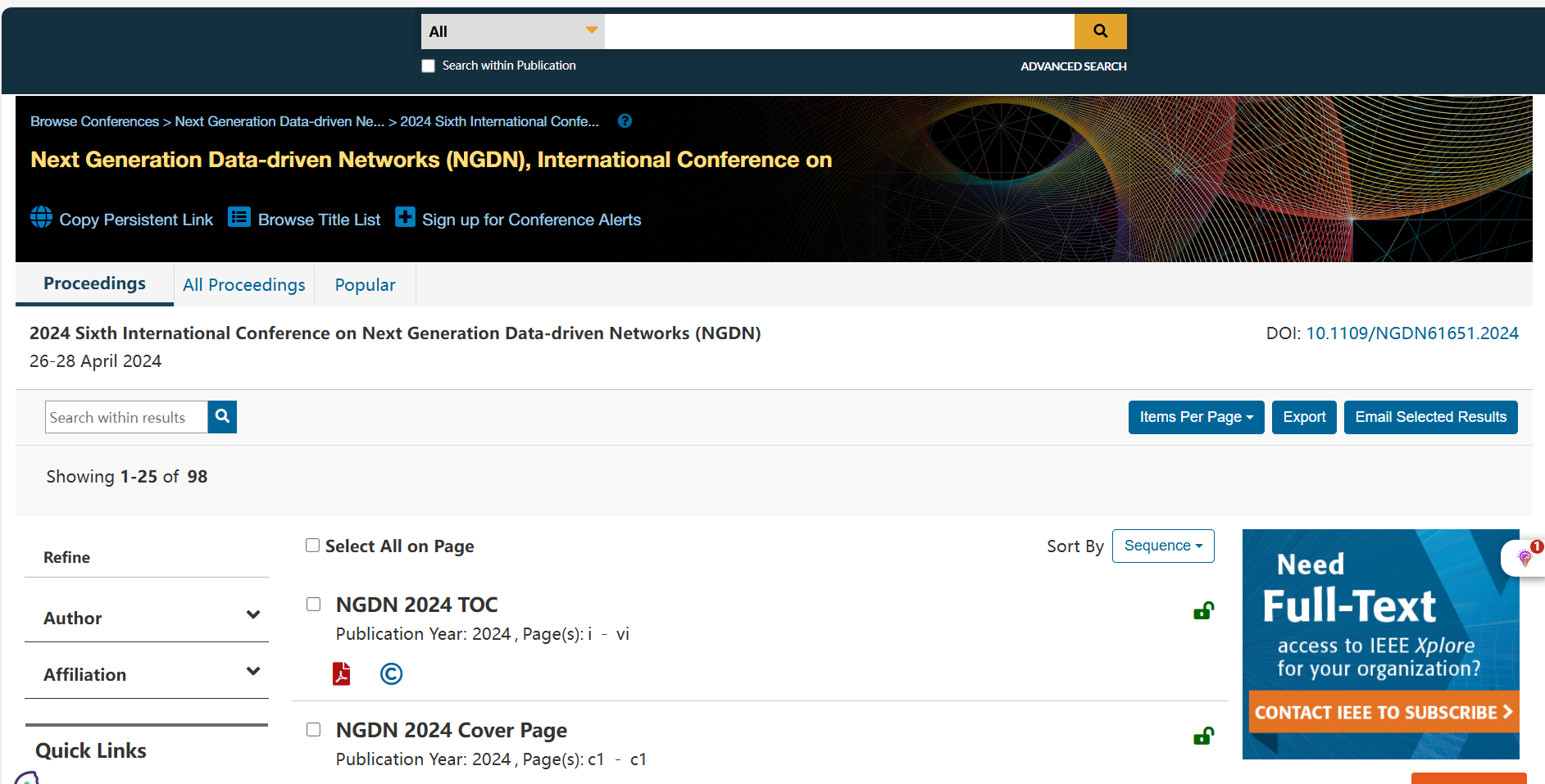Click the Email Selected Results button
This screenshot has width=1545, height=784.
coord(1430,417)
